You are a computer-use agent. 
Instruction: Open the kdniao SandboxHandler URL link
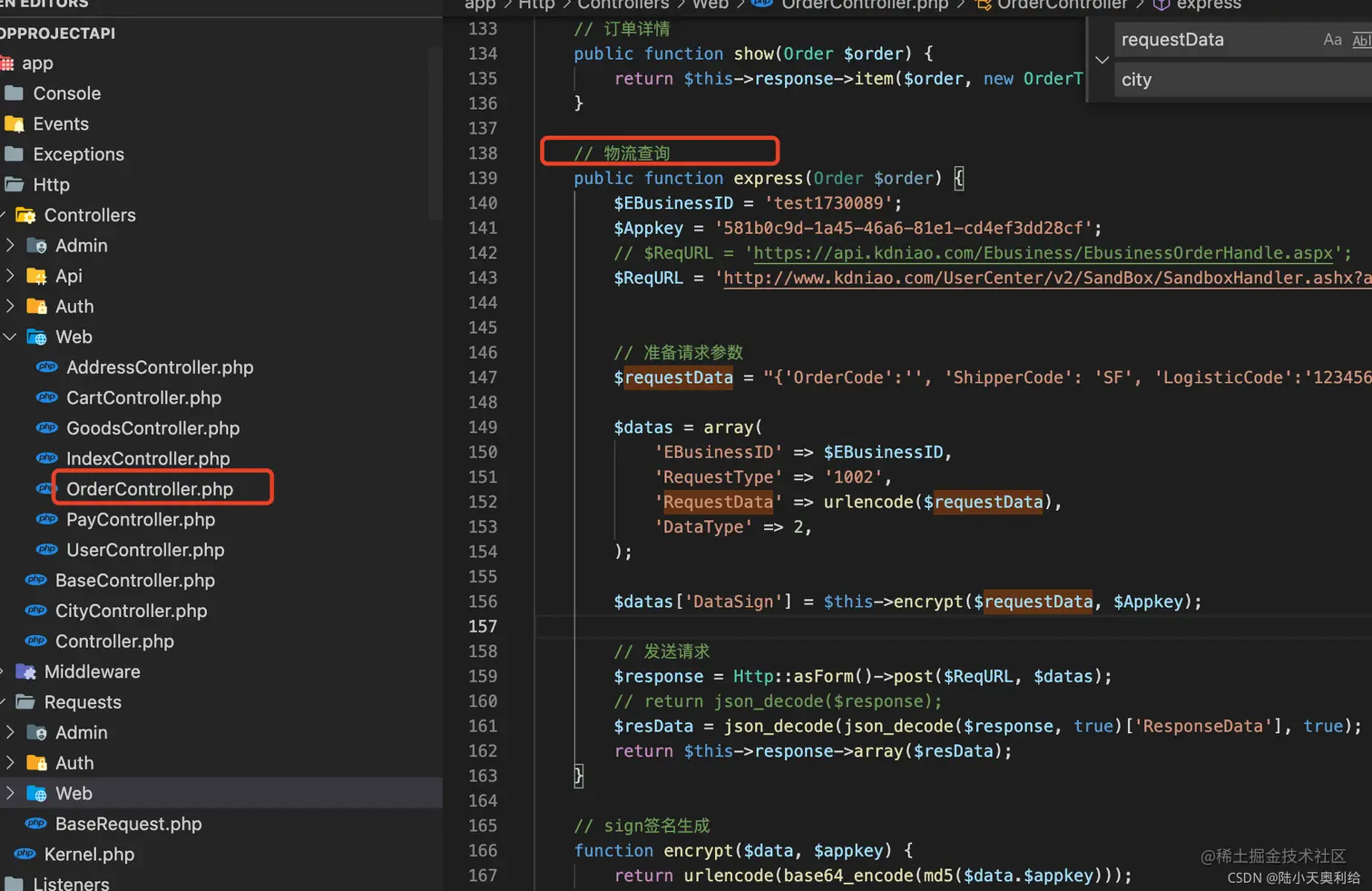(1048, 278)
